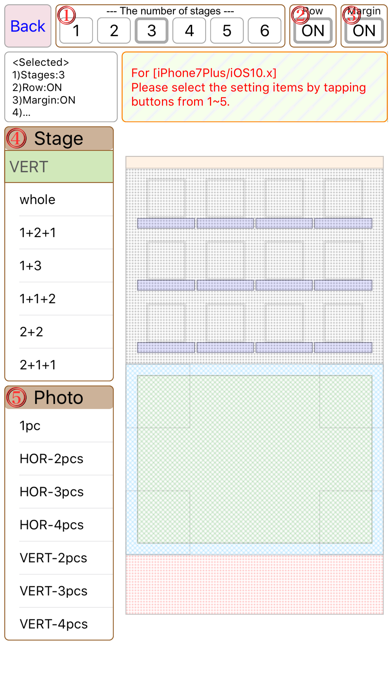Tap the Back button
Screen dimensions: 392x696
click(x=28, y=26)
